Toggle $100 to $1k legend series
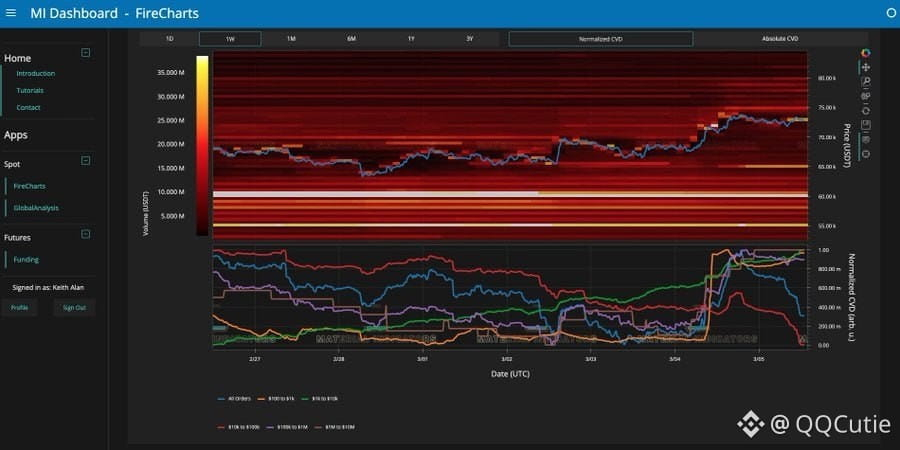The image size is (900, 450). tap(275, 398)
